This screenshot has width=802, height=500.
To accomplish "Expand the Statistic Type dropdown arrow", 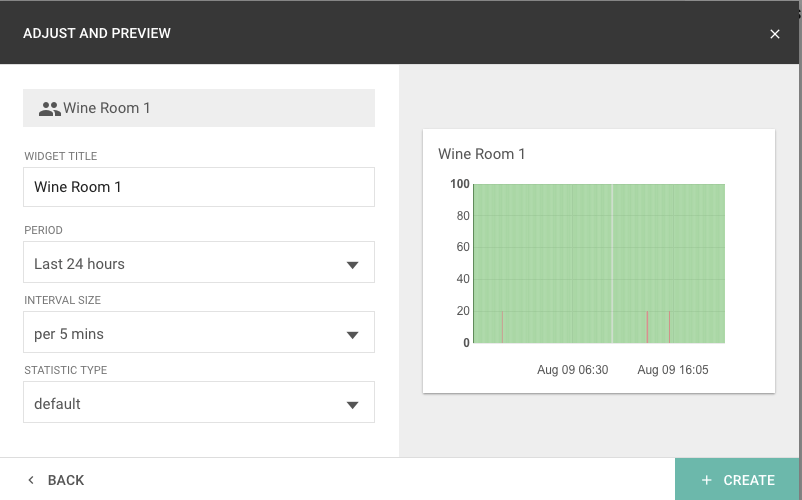I will pyautogui.click(x=352, y=405).
